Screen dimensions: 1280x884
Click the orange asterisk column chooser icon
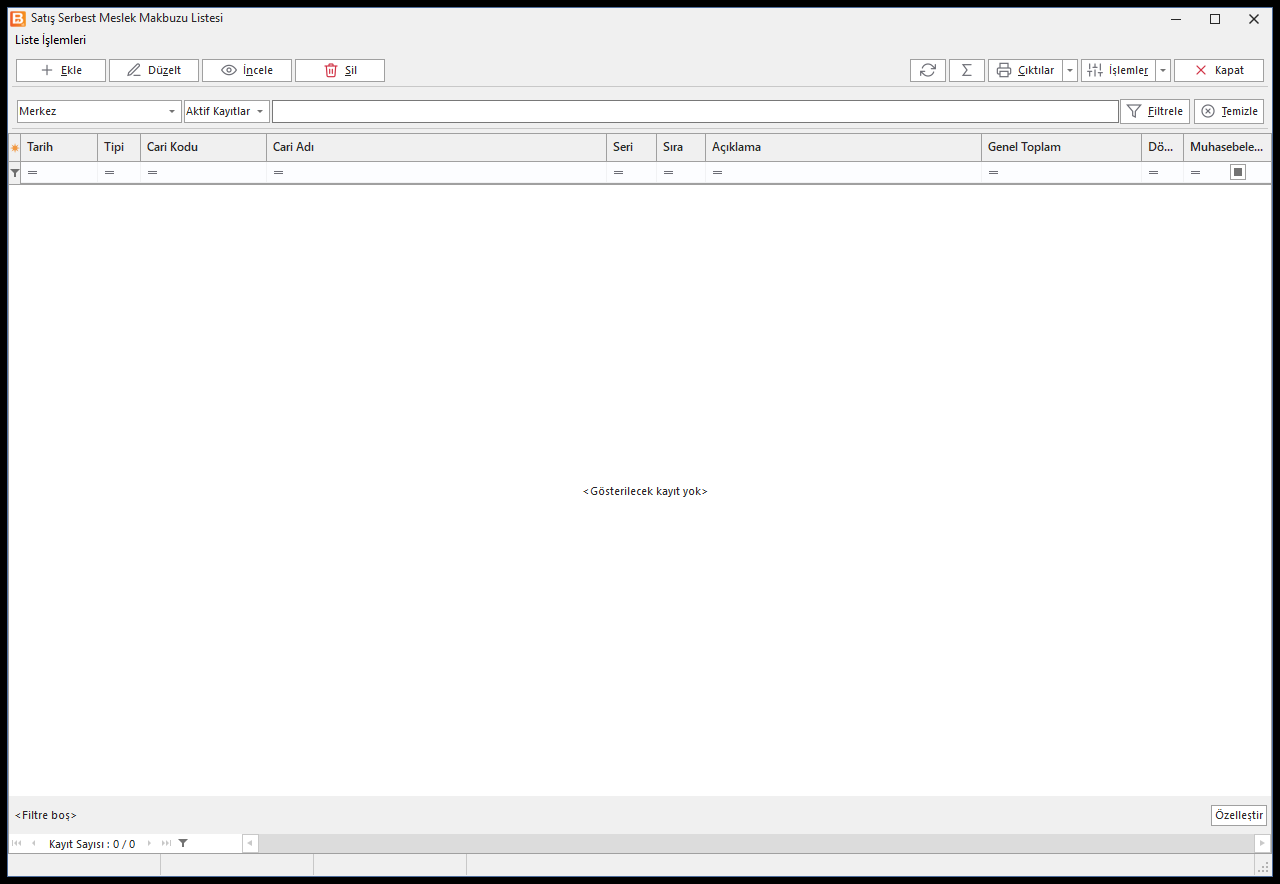coord(15,147)
